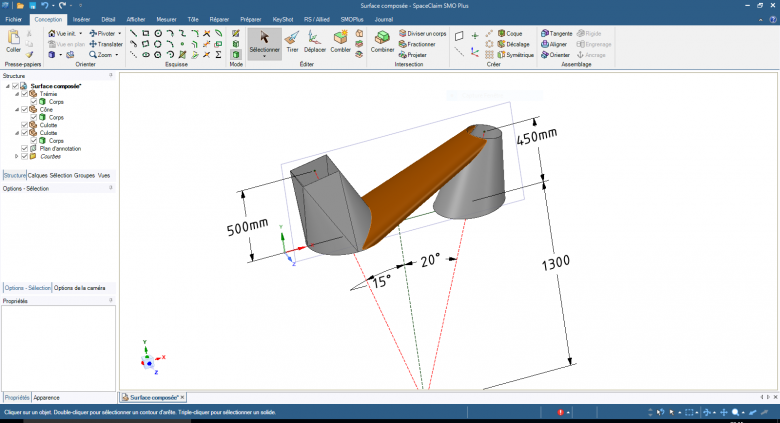
Task: Expand the Courbes folder in tree
Action: 16,156
